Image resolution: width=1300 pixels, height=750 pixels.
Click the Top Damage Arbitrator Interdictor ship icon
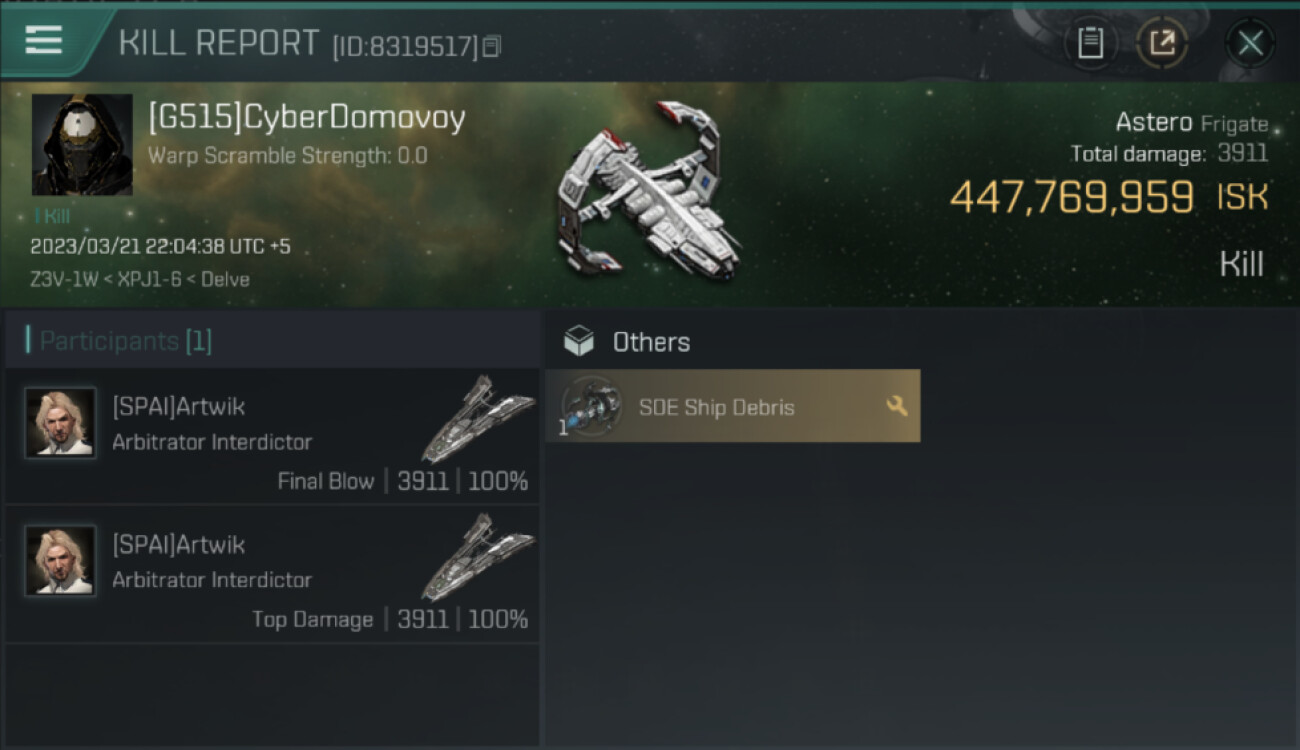pos(478,556)
